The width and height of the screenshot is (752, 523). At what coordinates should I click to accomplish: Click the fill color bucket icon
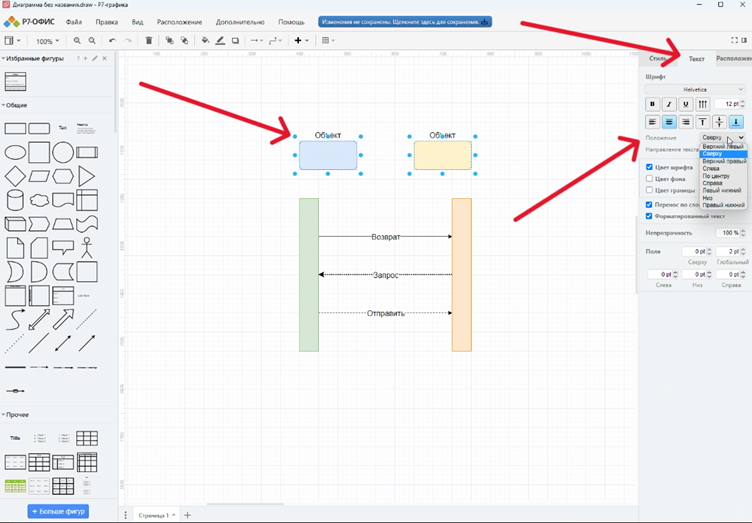205,41
